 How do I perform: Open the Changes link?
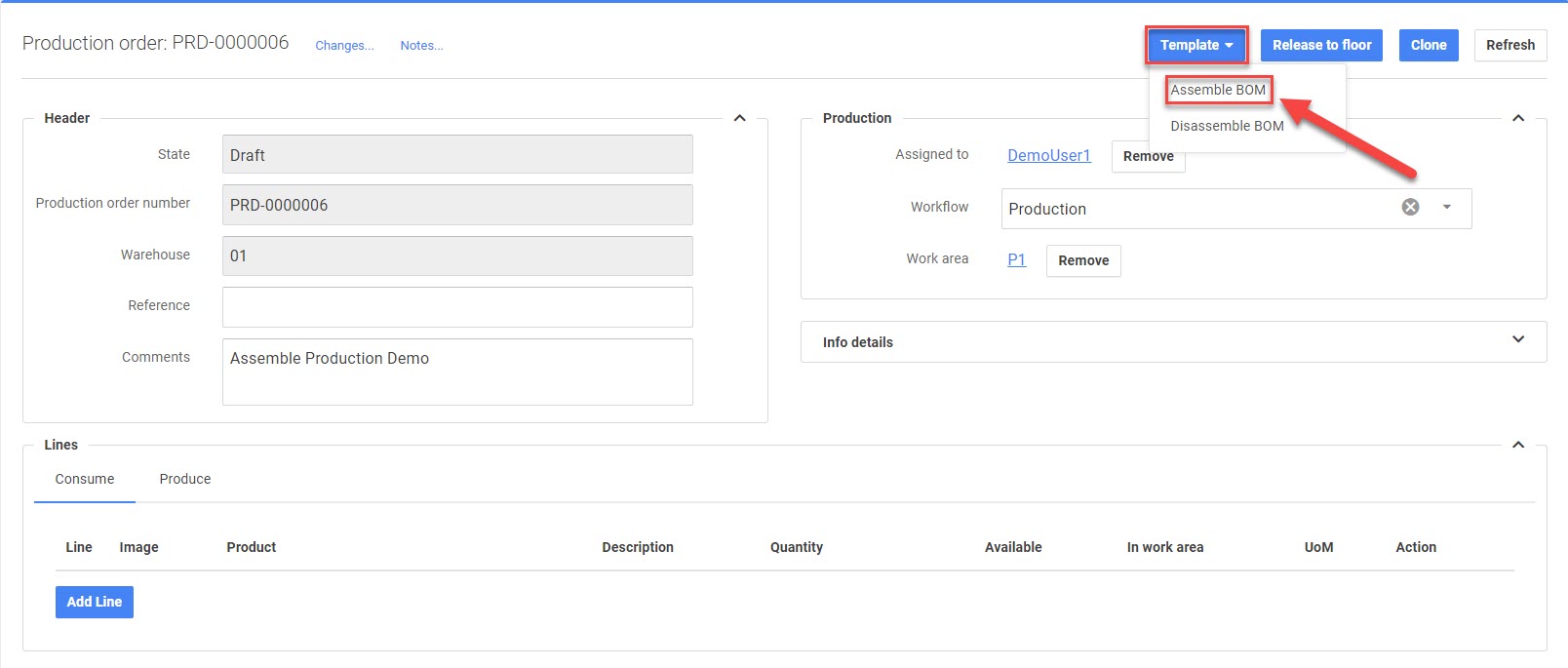click(x=344, y=46)
